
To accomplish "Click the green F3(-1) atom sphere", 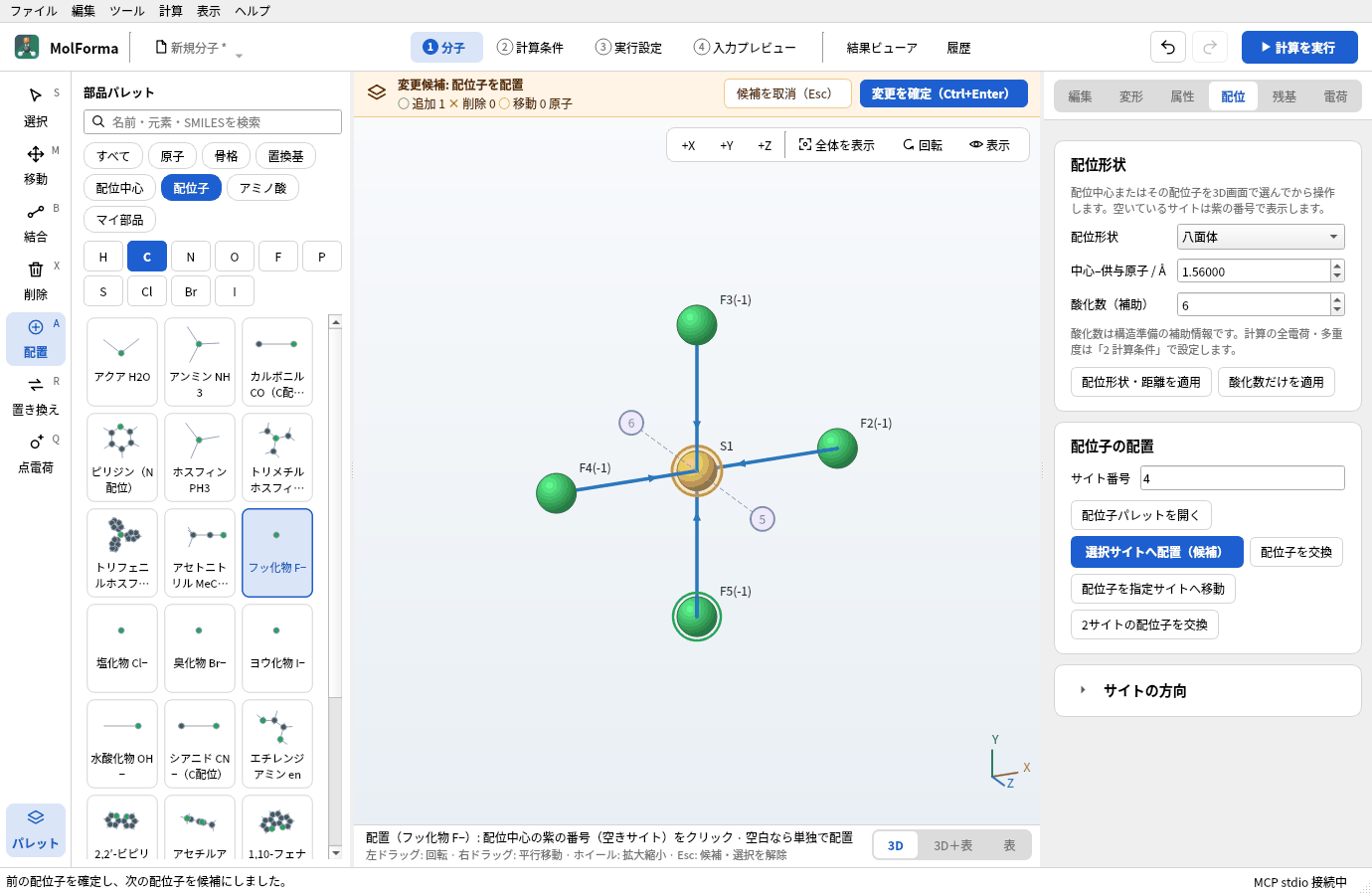I will coord(697,325).
